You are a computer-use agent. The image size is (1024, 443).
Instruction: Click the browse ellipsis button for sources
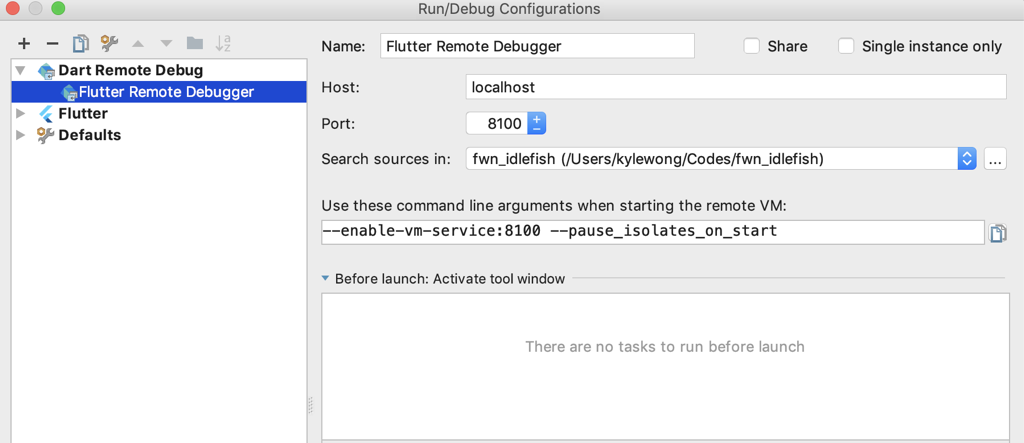(x=994, y=159)
